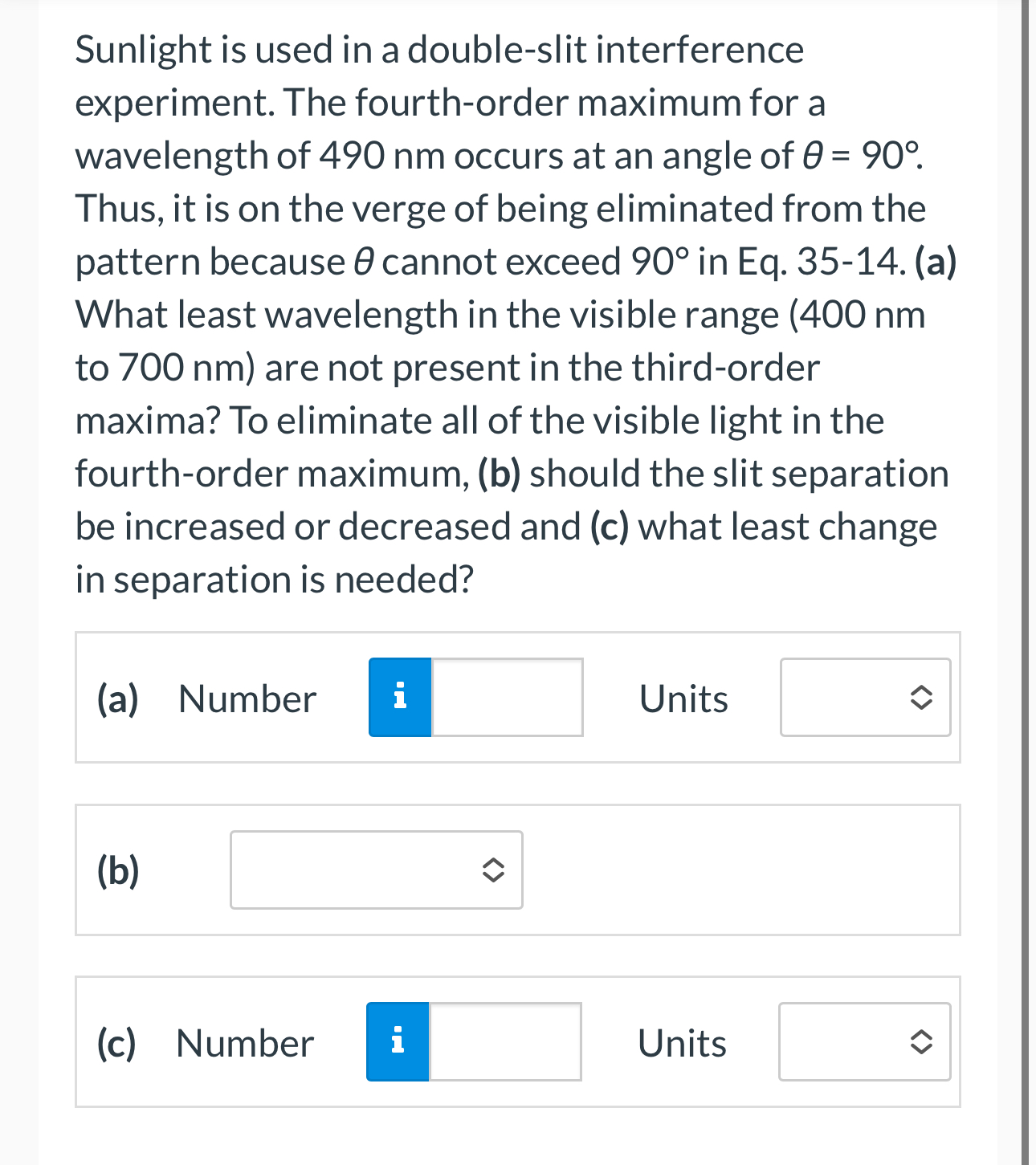Click the Units label in part (c) row
This screenshot has height=1165, width=1036.
[x=681, y=1041]
